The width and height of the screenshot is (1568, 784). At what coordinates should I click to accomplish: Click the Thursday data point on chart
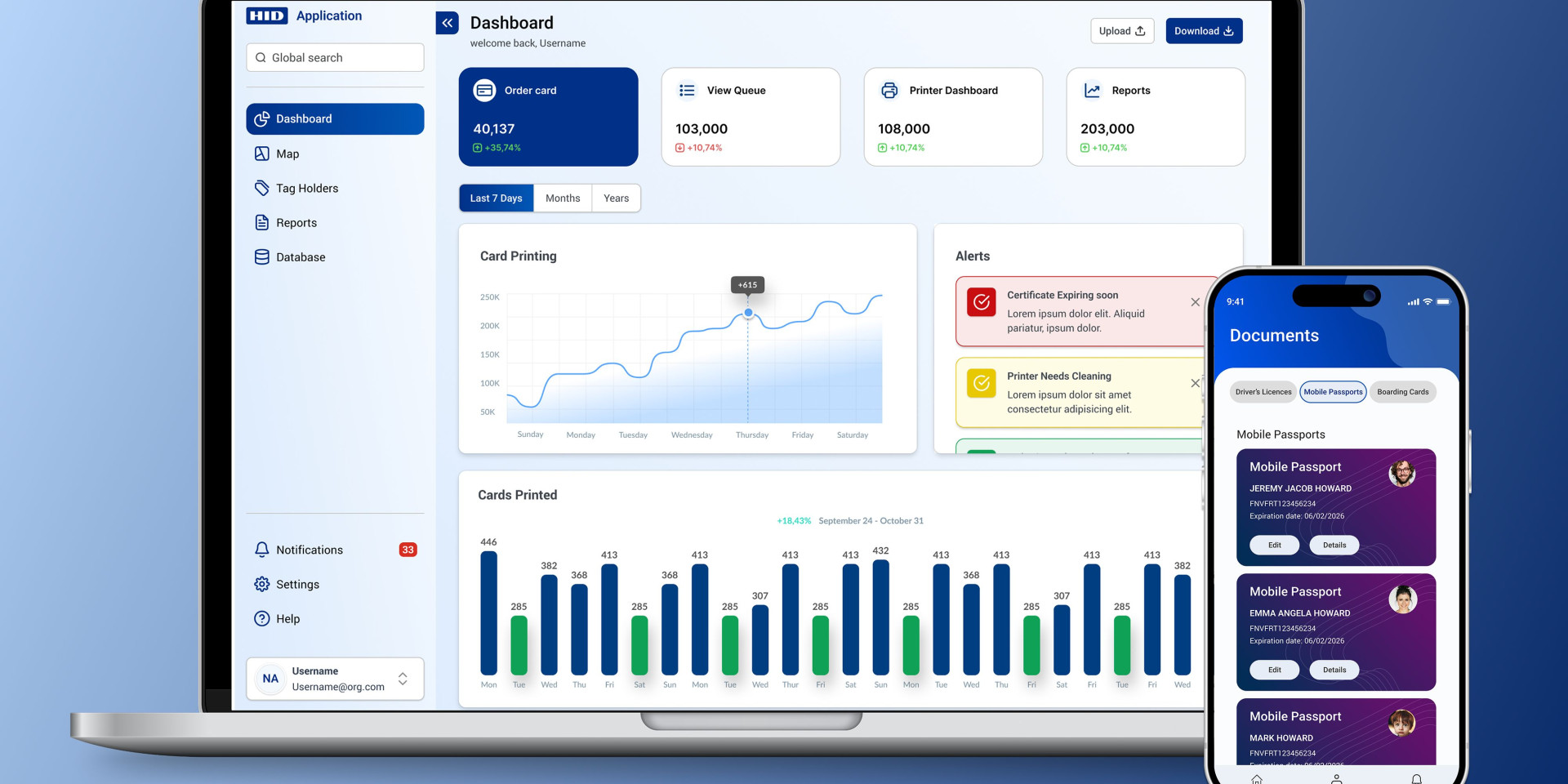click(748, 313)
